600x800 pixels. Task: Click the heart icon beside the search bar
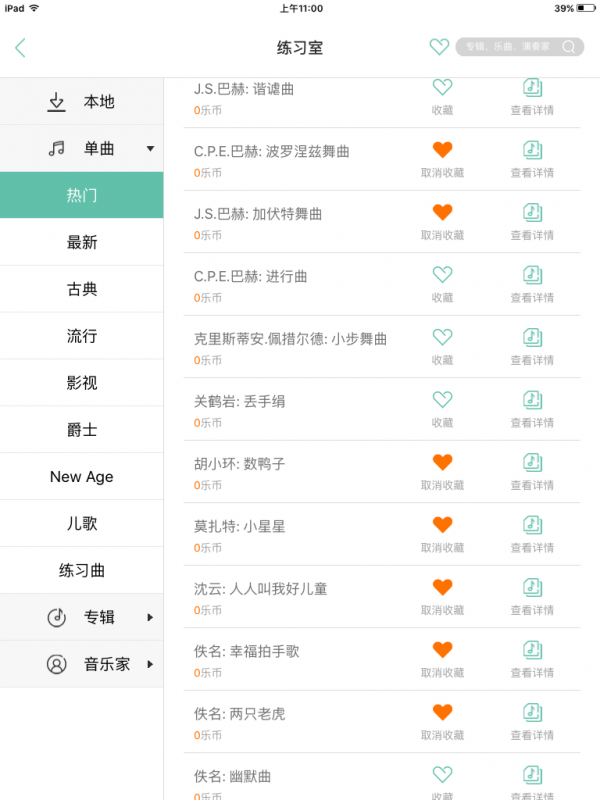pyautogui.click(x=439, y=46)
